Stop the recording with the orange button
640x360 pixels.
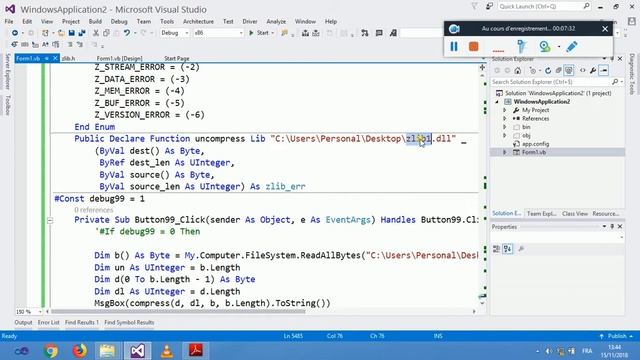(x=473, y=47)
